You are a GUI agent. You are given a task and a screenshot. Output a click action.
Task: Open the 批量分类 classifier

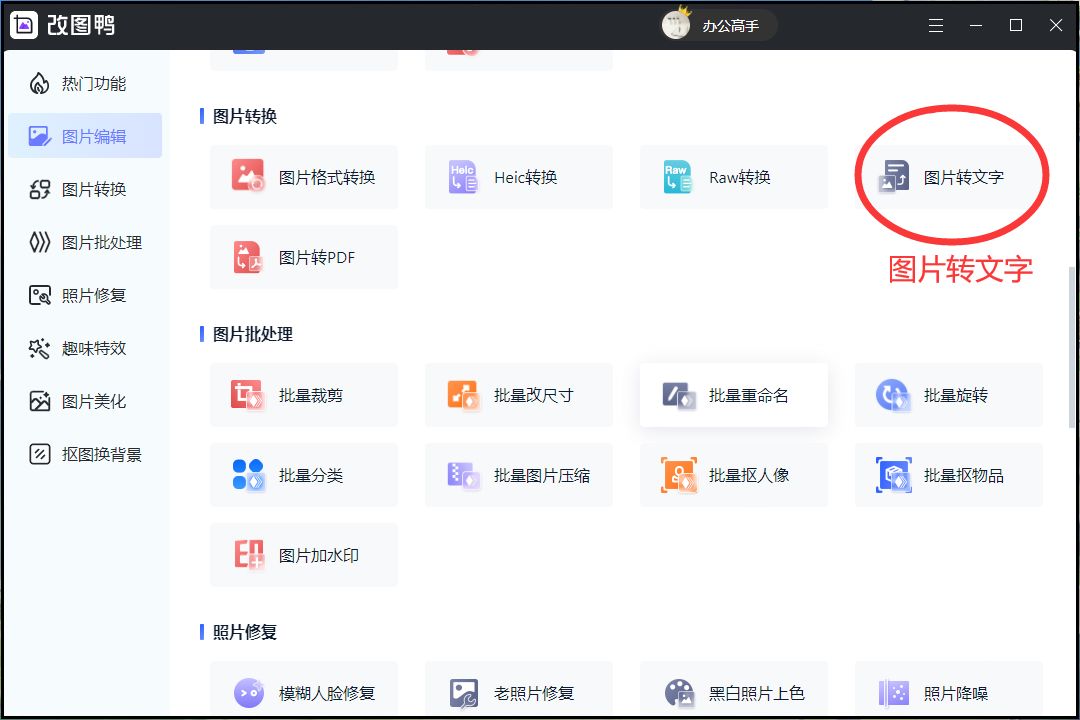coord(304,475)
